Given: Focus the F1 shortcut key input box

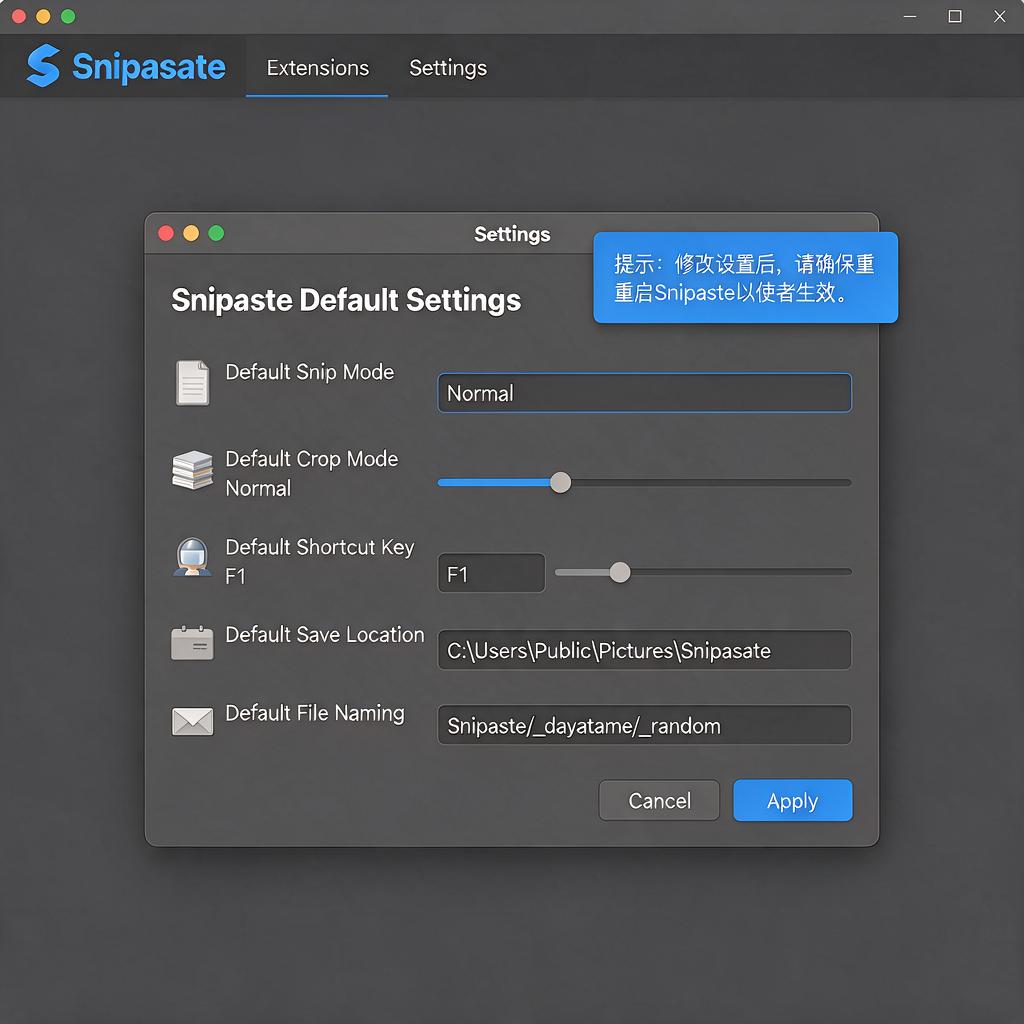Looking at the screenshot, I should (x=492, y=573).
